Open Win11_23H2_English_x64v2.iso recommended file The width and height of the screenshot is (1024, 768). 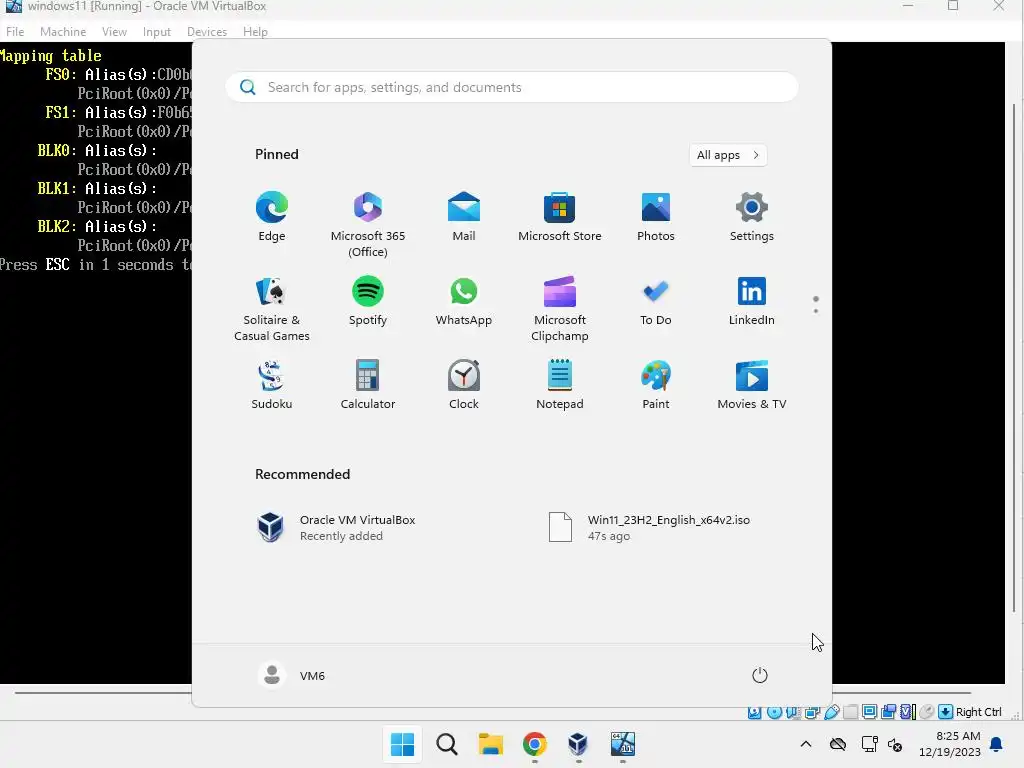click(x=649, y=528)
